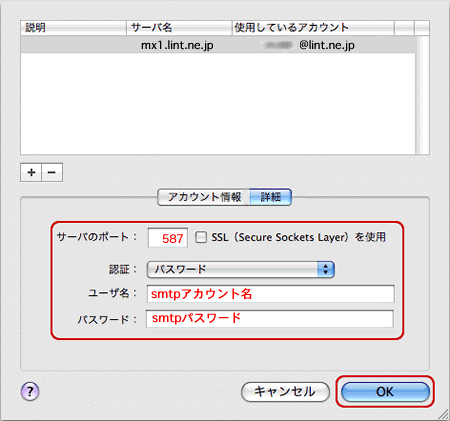Screen dimensions: 450x421
Task: Open help with the question mark icon
Action: (x=30, y=391)
